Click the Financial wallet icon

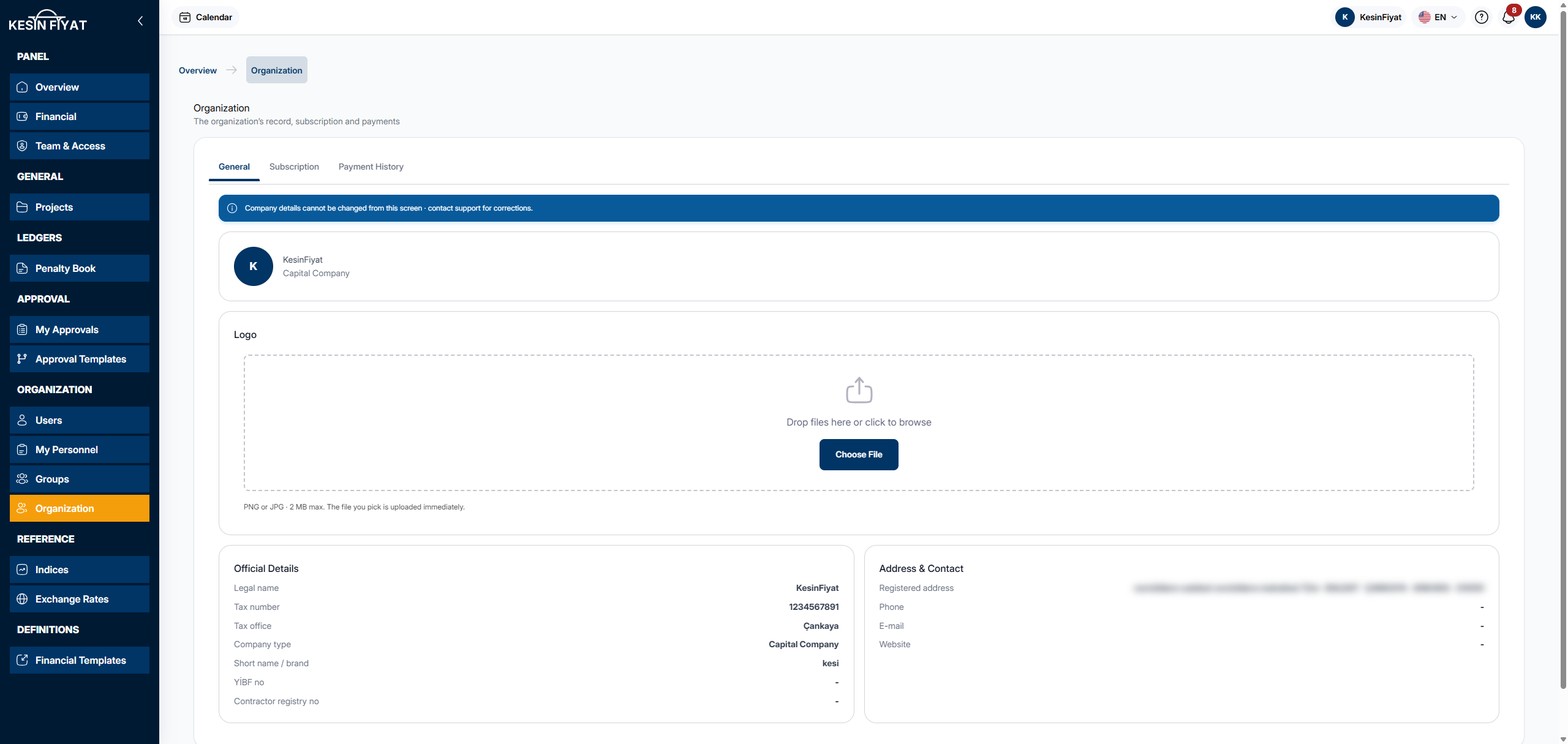pos(23,116)
